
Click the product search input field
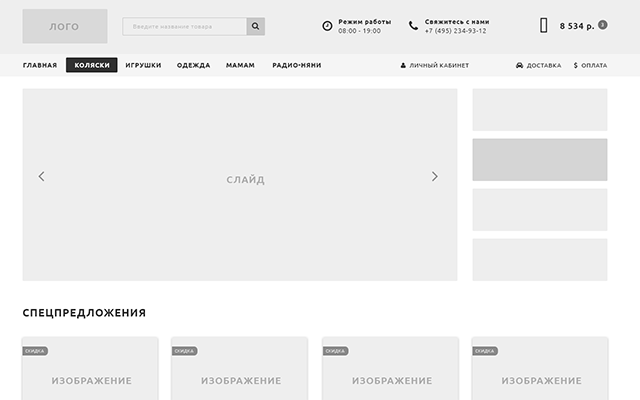[x=184, y=27]
